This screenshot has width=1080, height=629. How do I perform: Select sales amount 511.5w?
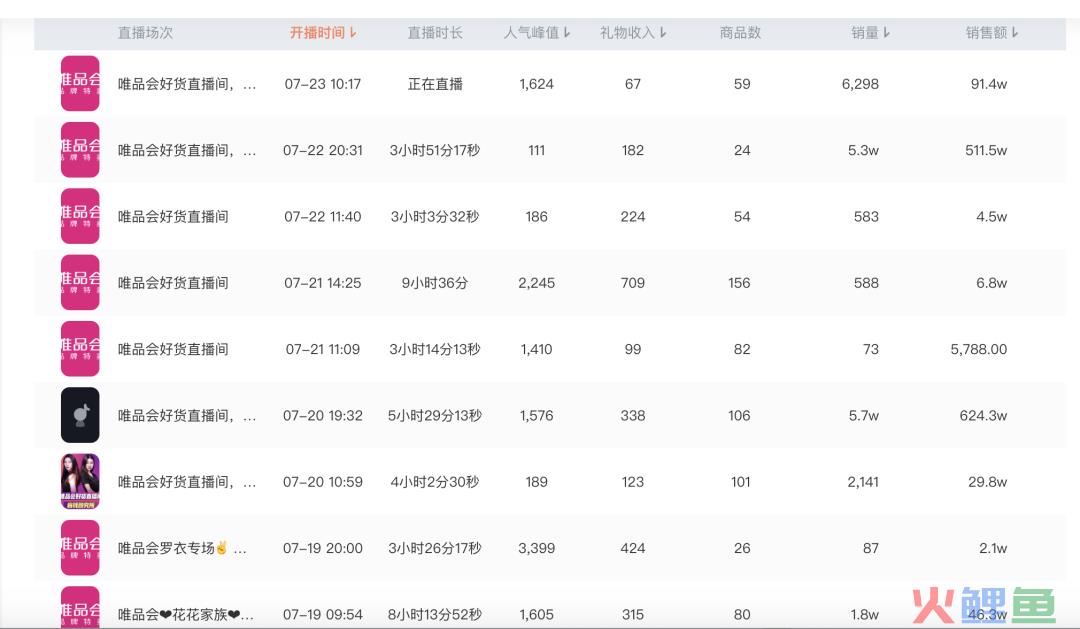tap(986, 150)
